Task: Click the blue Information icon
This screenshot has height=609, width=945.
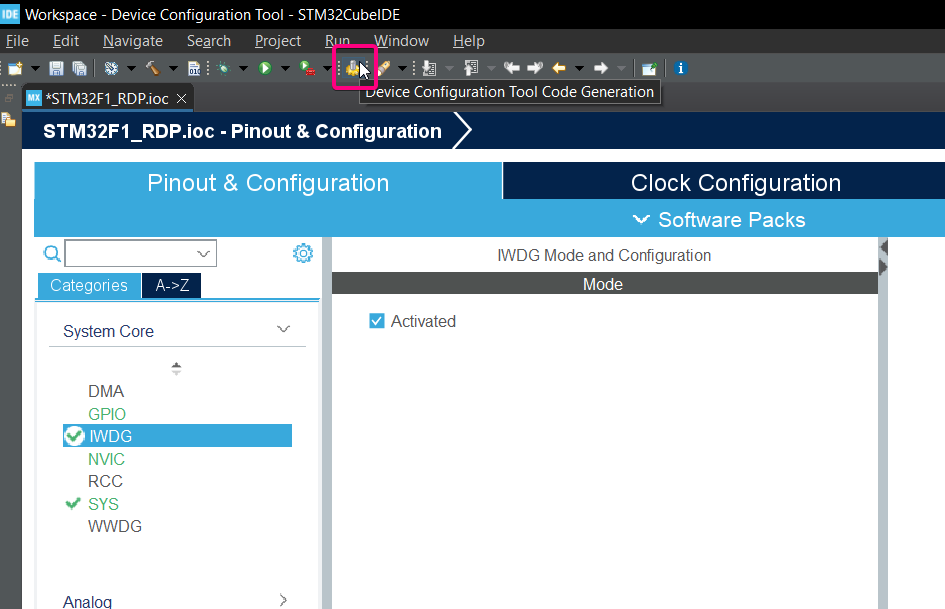Action: pos(680,68)
